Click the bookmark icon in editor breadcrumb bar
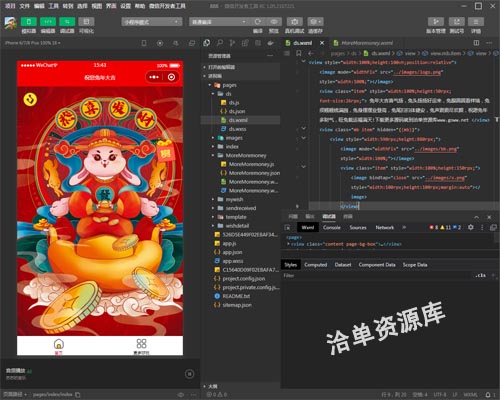Screen dimensions: 500x400 coord(299,53)
